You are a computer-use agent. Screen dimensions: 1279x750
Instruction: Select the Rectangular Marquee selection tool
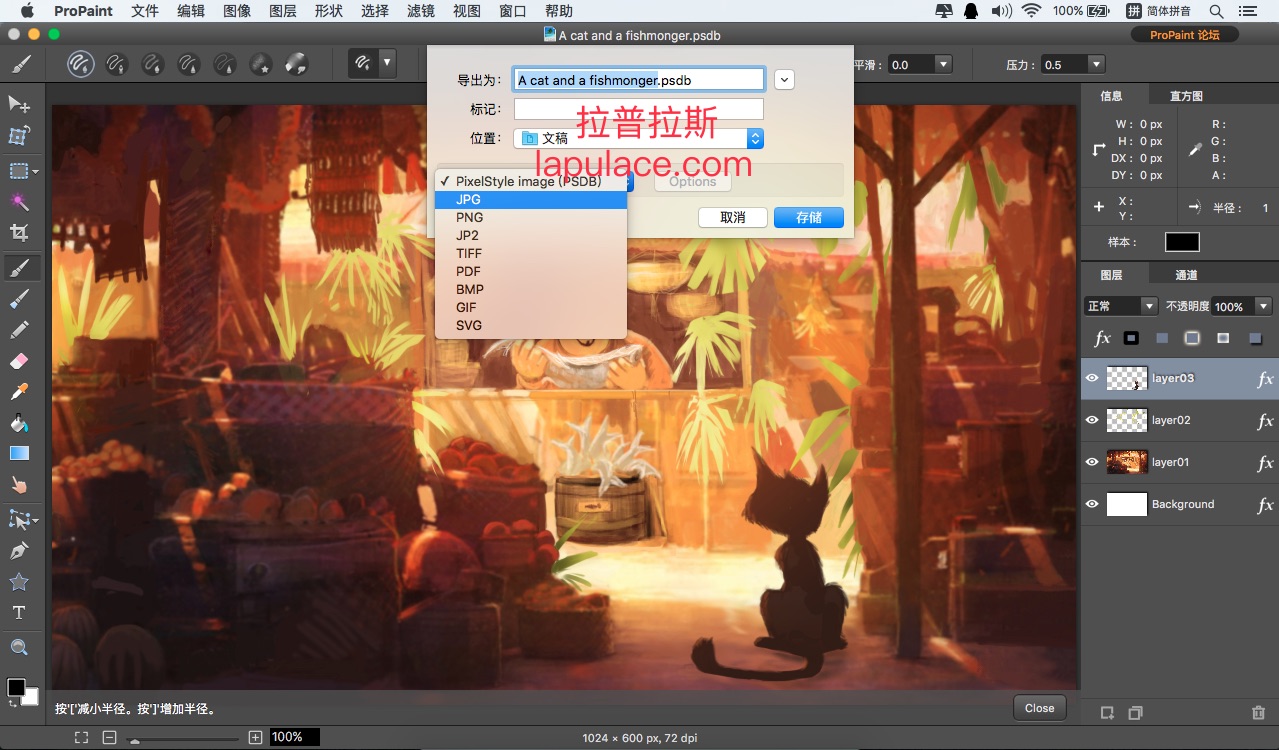19,171
